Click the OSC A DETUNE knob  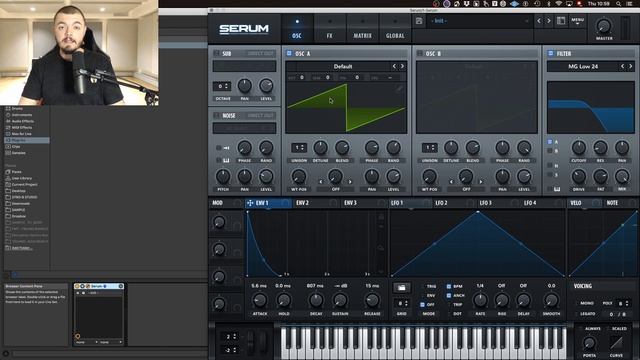[x=320, y=148]
